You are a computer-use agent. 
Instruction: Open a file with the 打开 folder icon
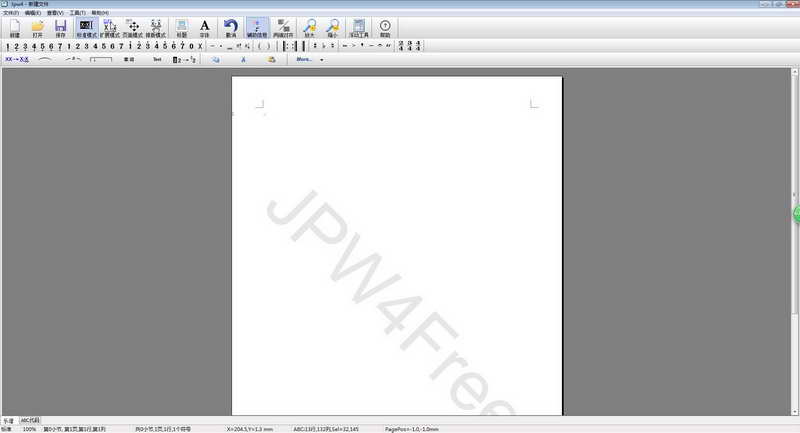click(37, 28)
